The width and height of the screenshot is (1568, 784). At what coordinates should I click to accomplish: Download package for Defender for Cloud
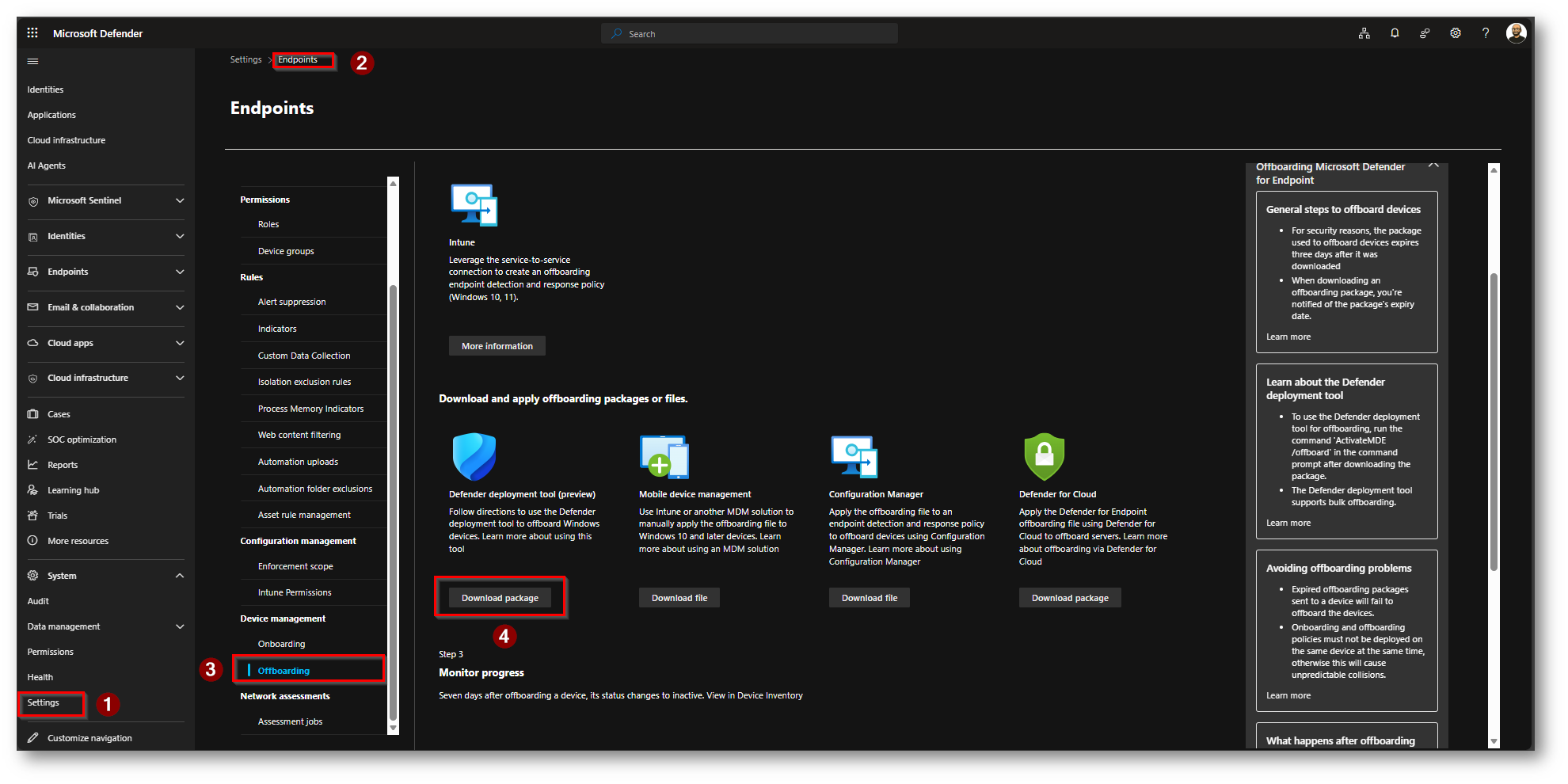click(x=1070, y=598)
